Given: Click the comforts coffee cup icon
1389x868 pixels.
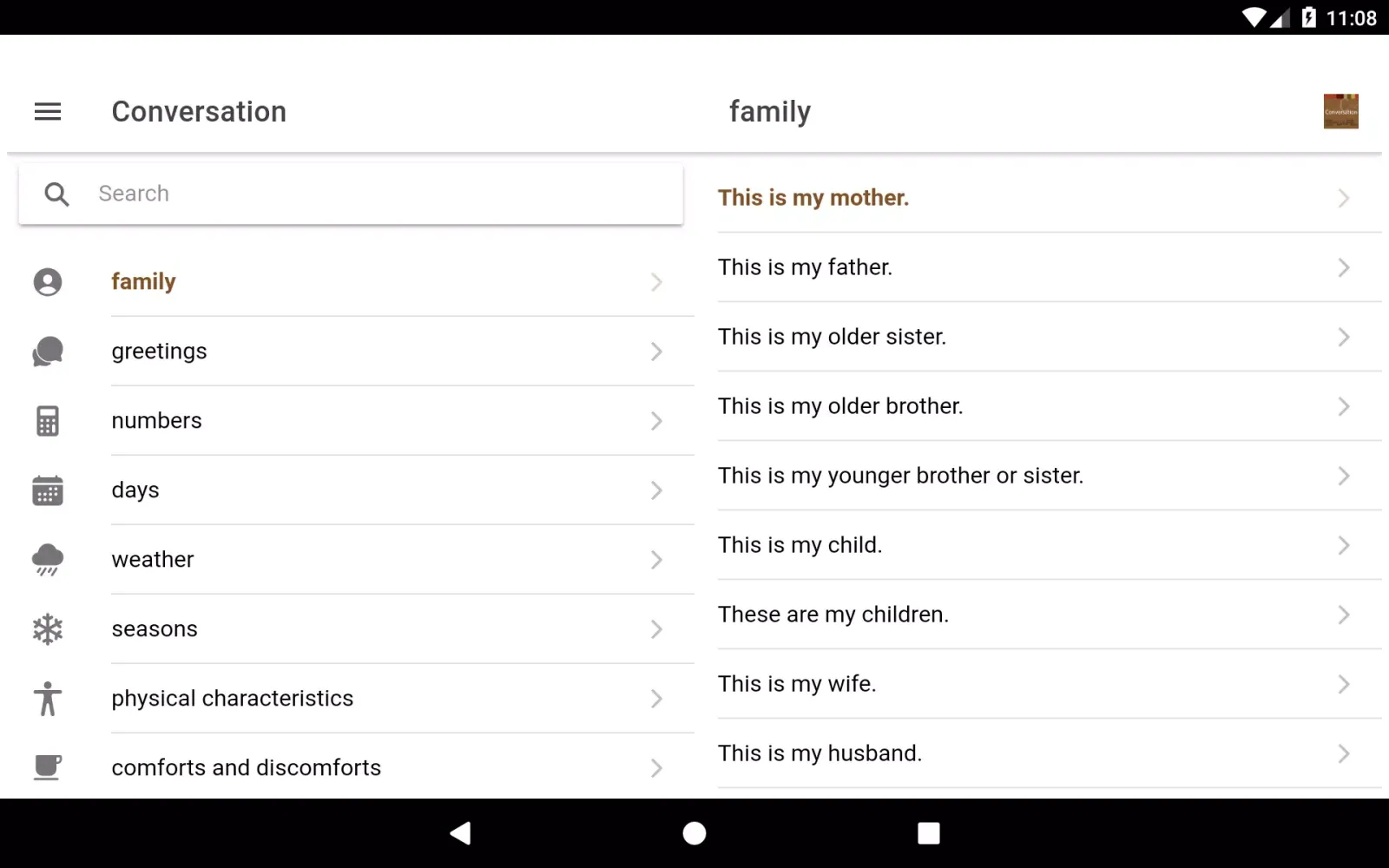Looking at the screenshot, I should 48,767.
